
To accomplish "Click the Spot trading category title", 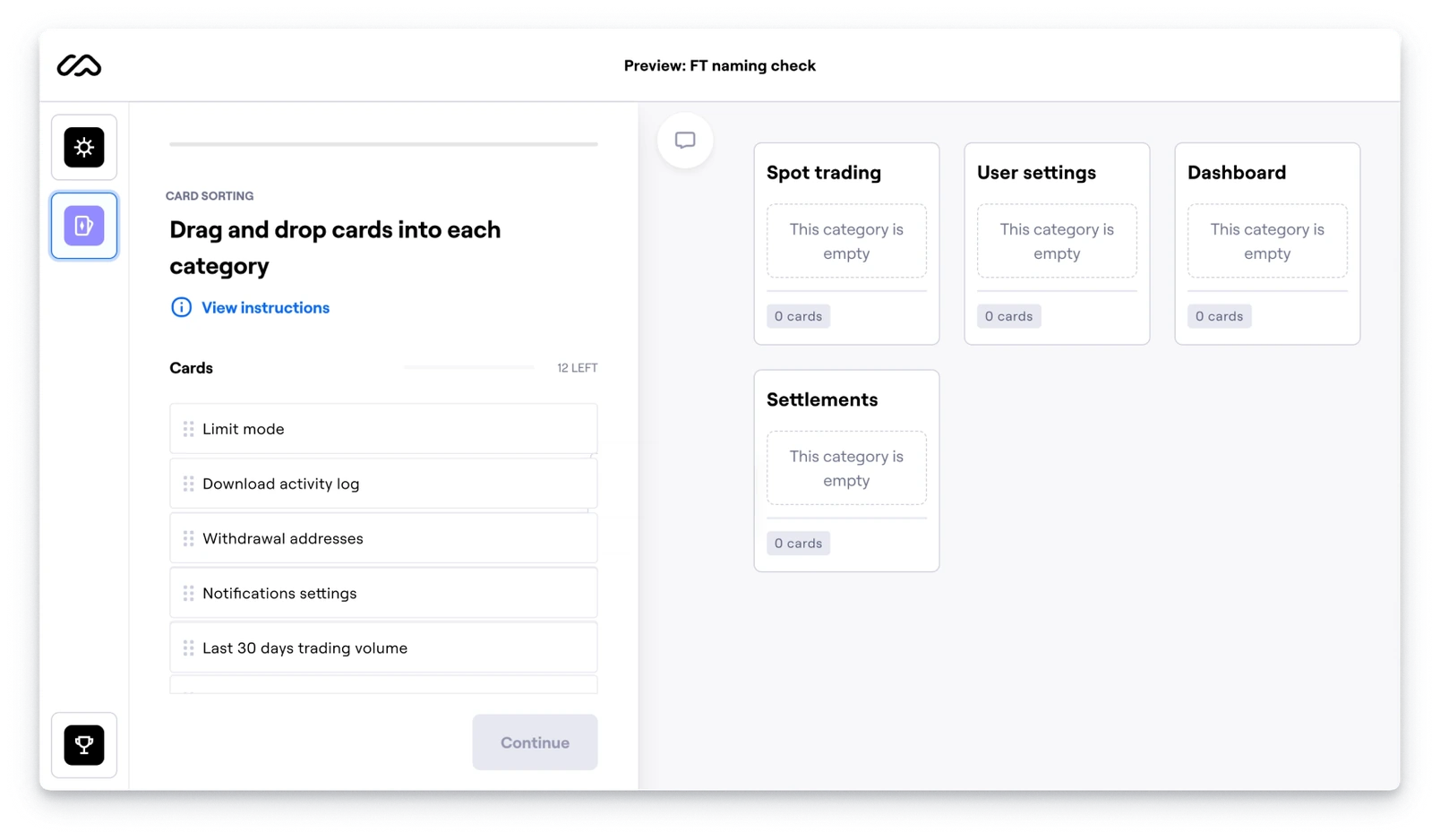I will point(824,172).
